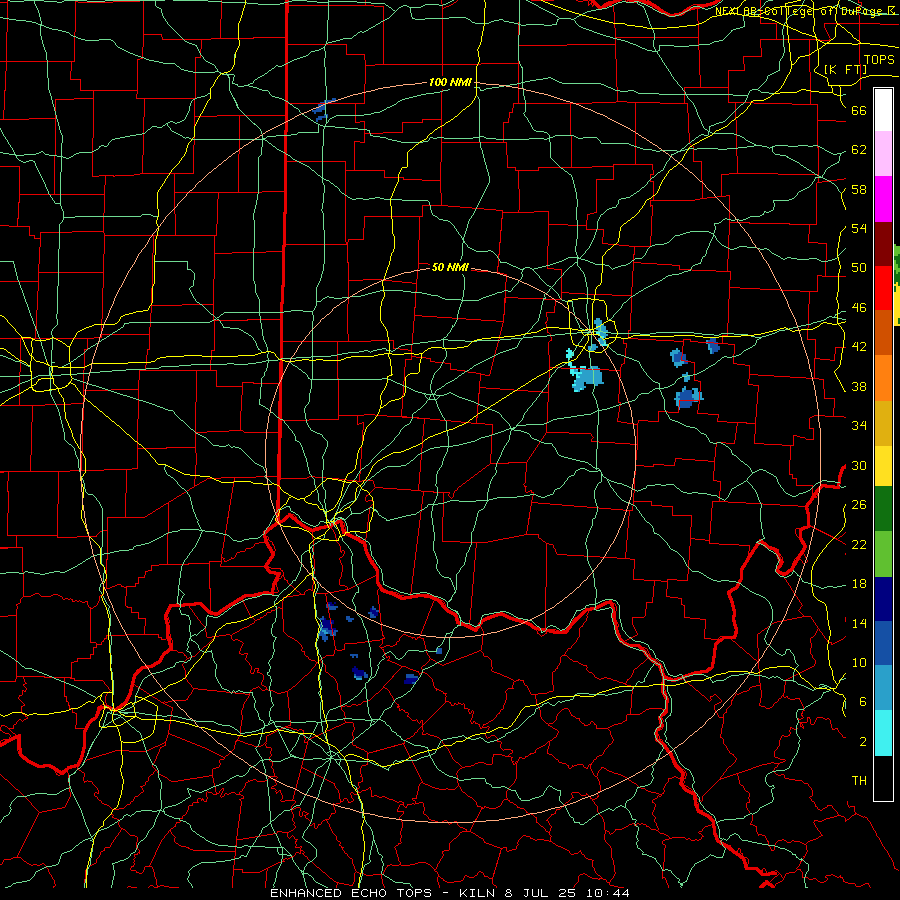This screenshot has height=900, width=900.
Task: Click the legend value "2"
Action: [863, 741]
